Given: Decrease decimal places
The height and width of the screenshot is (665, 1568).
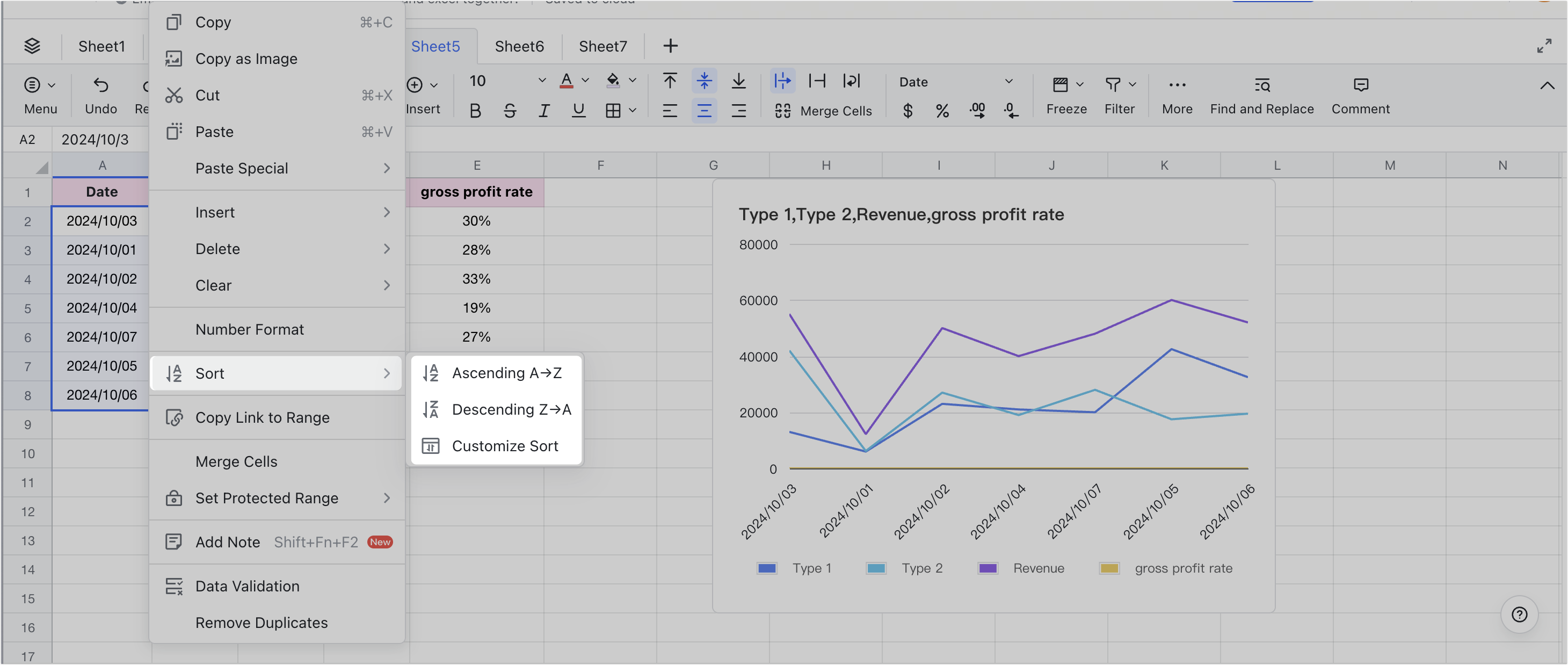Looking at the screenshot, I should pos(1011,111).
